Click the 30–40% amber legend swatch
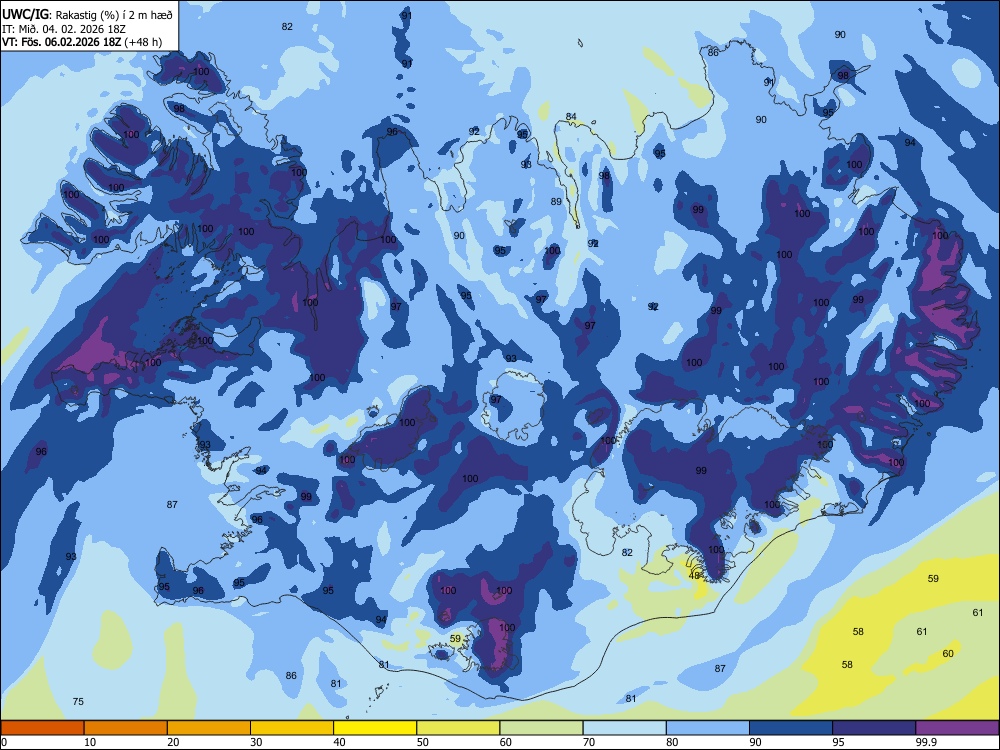Image resolution: width=1000 pixels, height=750 pixels. pyautogui.click(x=292, y=728)
